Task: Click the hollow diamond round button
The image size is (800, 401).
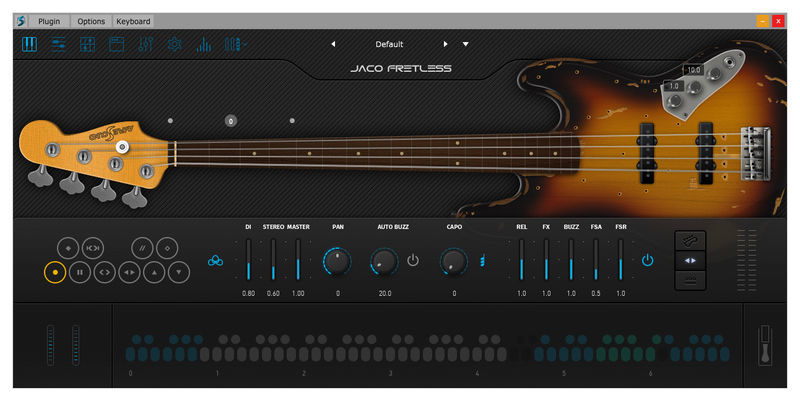Action: click(167, 248)
